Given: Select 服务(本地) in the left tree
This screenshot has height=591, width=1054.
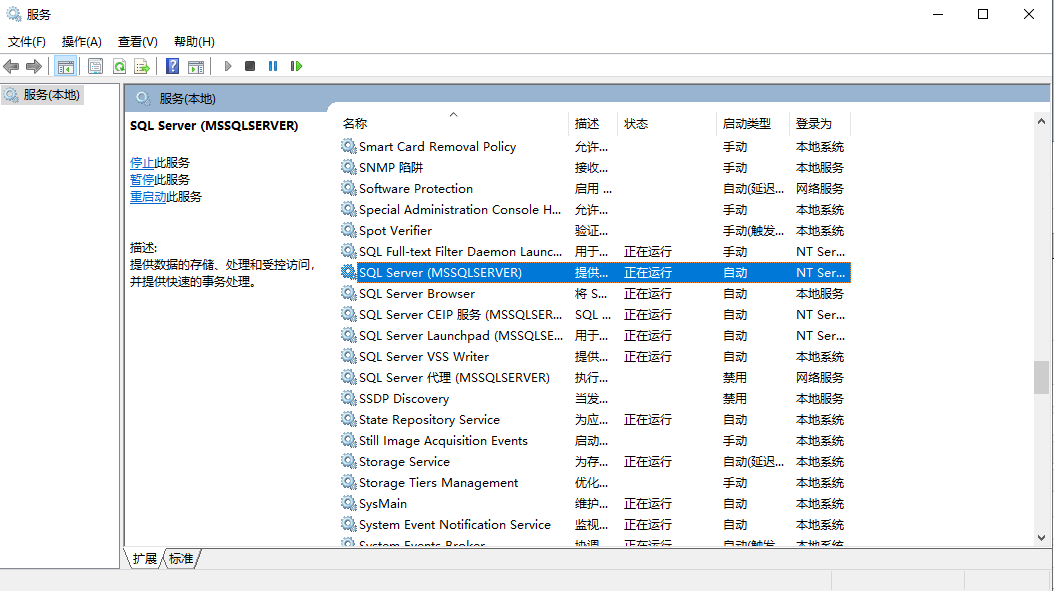Looking at the screenshot, I should (51, 95).
